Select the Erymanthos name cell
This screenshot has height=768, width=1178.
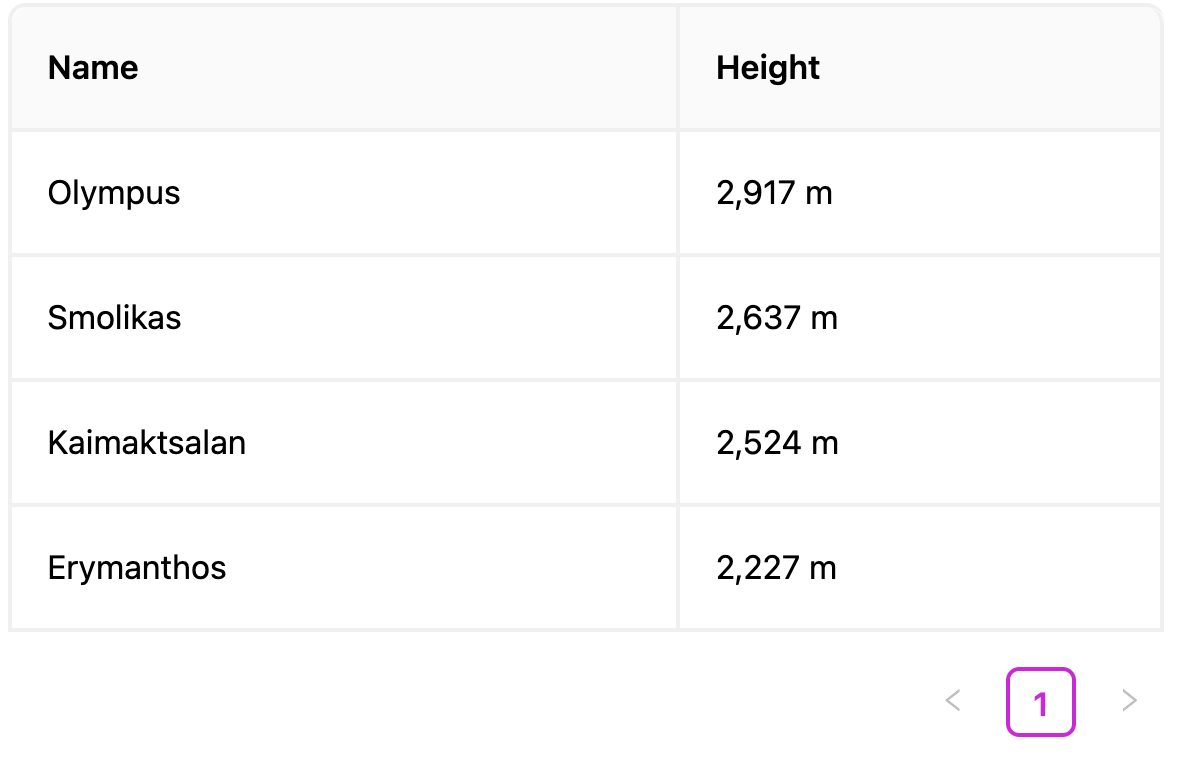click(137, 568)
